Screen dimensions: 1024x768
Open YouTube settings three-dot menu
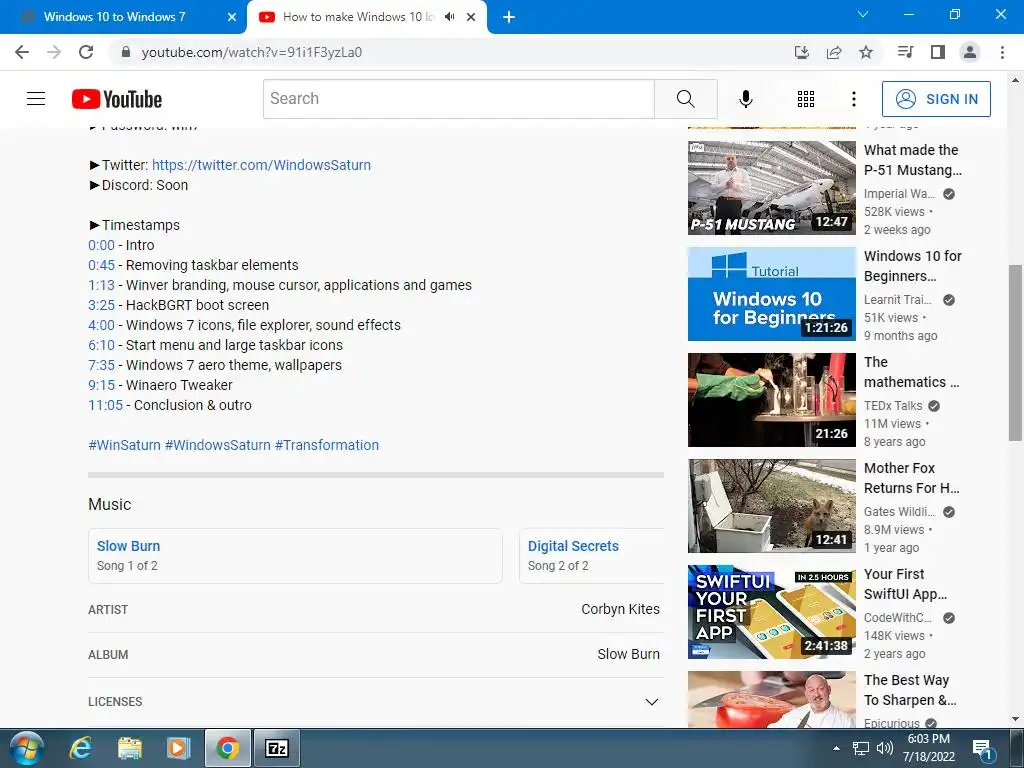(x=853, y=99)
